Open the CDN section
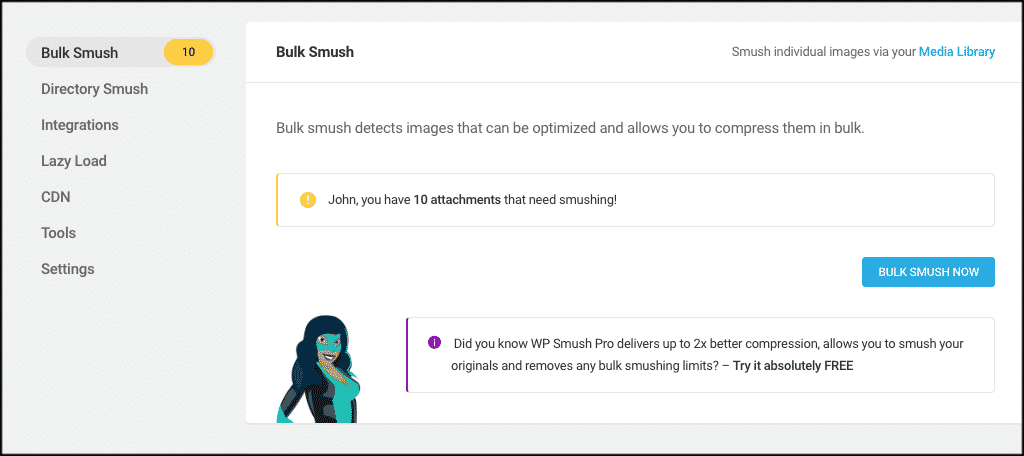This screenshot has height=456, width=1024. tap(56, 197)
